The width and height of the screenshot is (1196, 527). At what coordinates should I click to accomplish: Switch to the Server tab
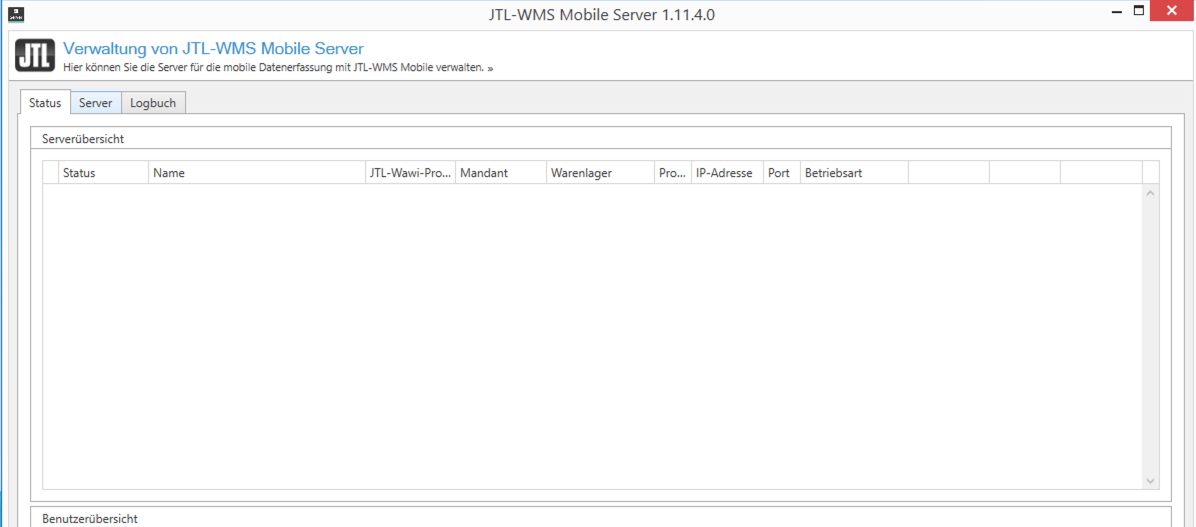96,103
